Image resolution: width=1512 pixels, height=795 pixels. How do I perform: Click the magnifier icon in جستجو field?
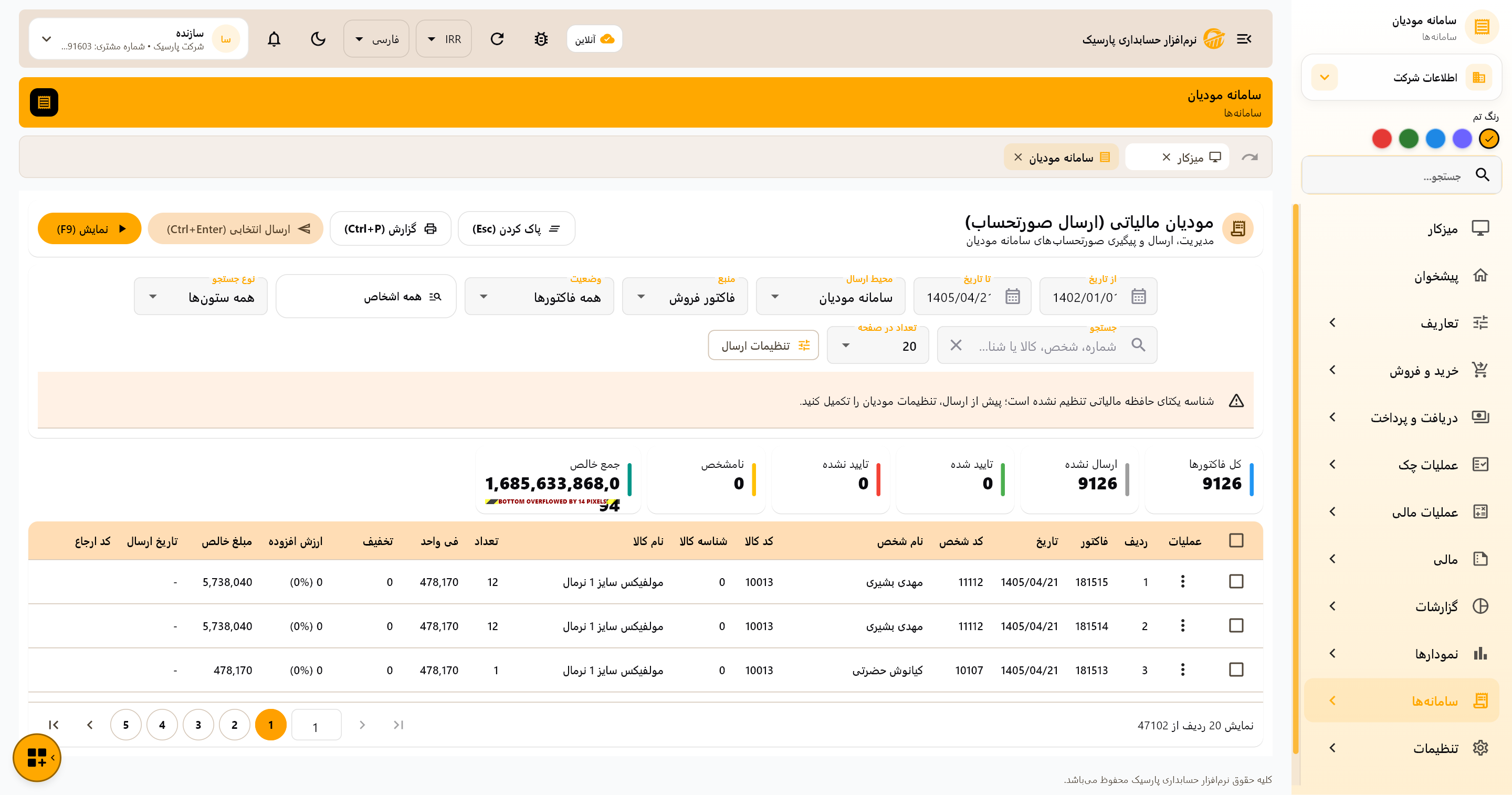(1138, 344)
